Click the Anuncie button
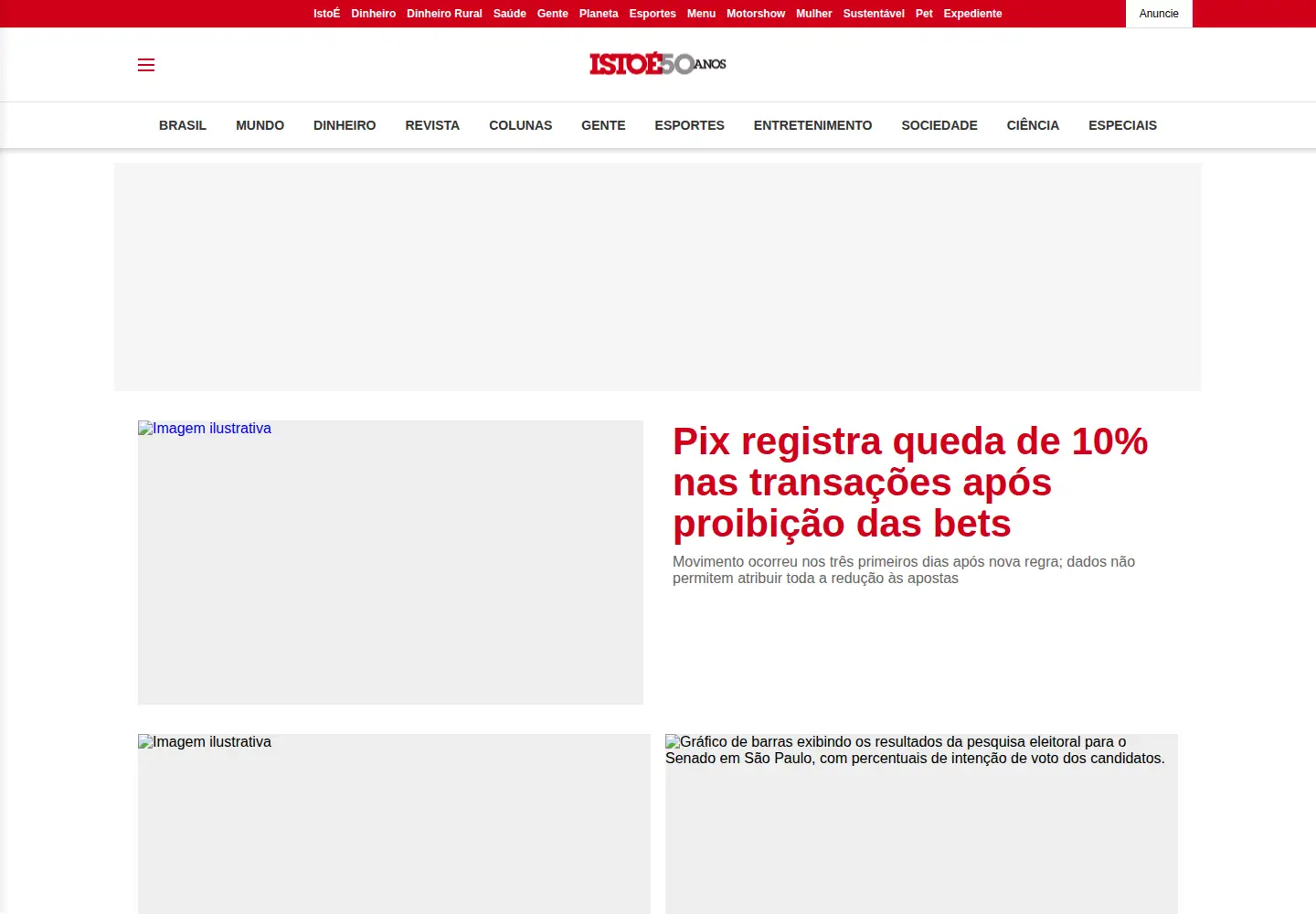This screenshot has height=914, width=1316. pos(1159,14)
